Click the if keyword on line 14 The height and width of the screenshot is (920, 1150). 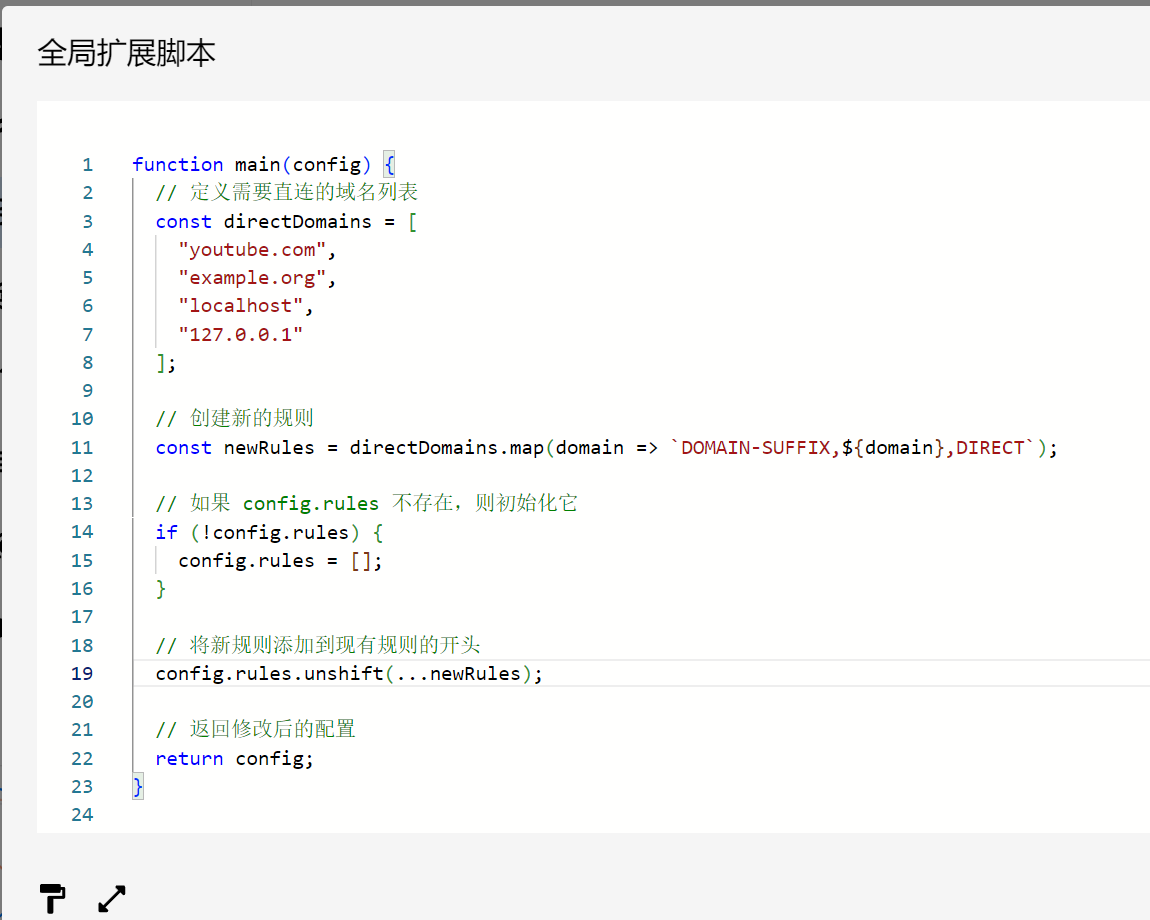point(166,533)
